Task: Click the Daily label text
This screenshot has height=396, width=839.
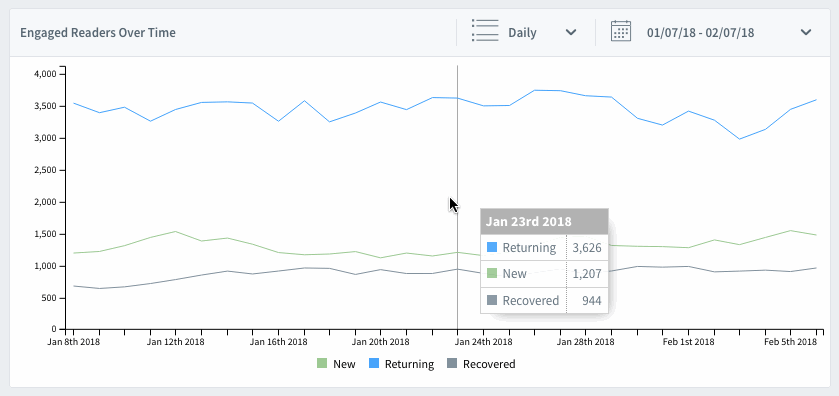Action: 522,33
